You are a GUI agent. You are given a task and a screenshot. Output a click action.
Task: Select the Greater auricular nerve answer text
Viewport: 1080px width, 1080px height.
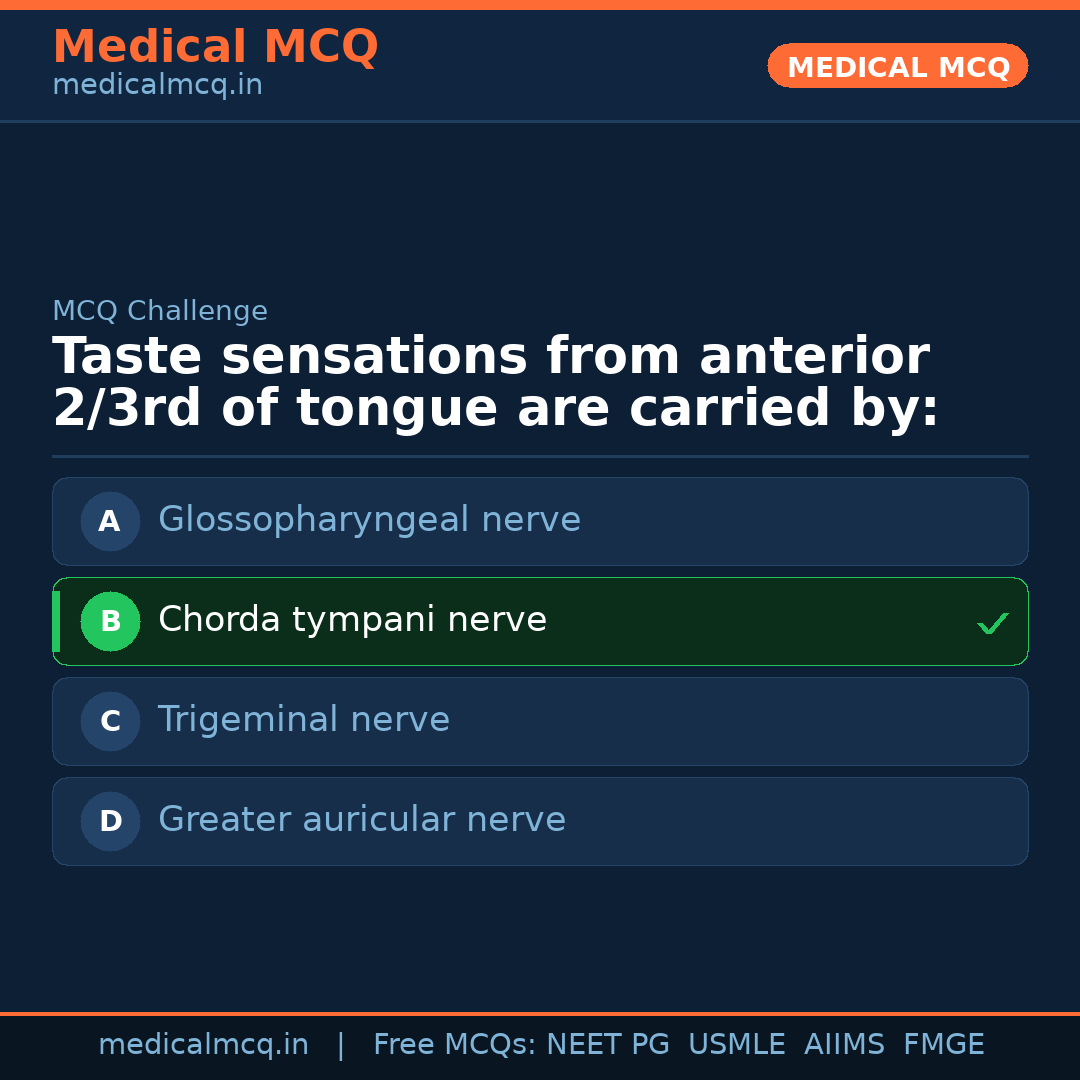click(x=362, y=820)
